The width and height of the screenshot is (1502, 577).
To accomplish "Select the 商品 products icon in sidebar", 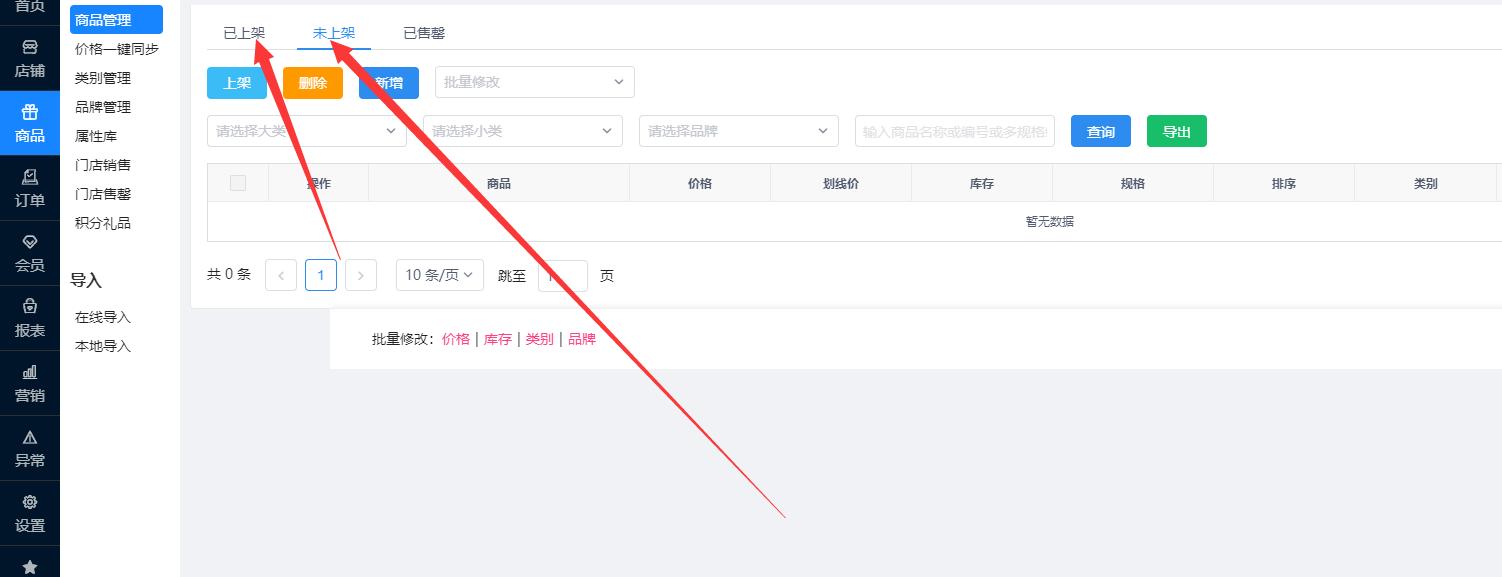I will (x=29, y=123).
